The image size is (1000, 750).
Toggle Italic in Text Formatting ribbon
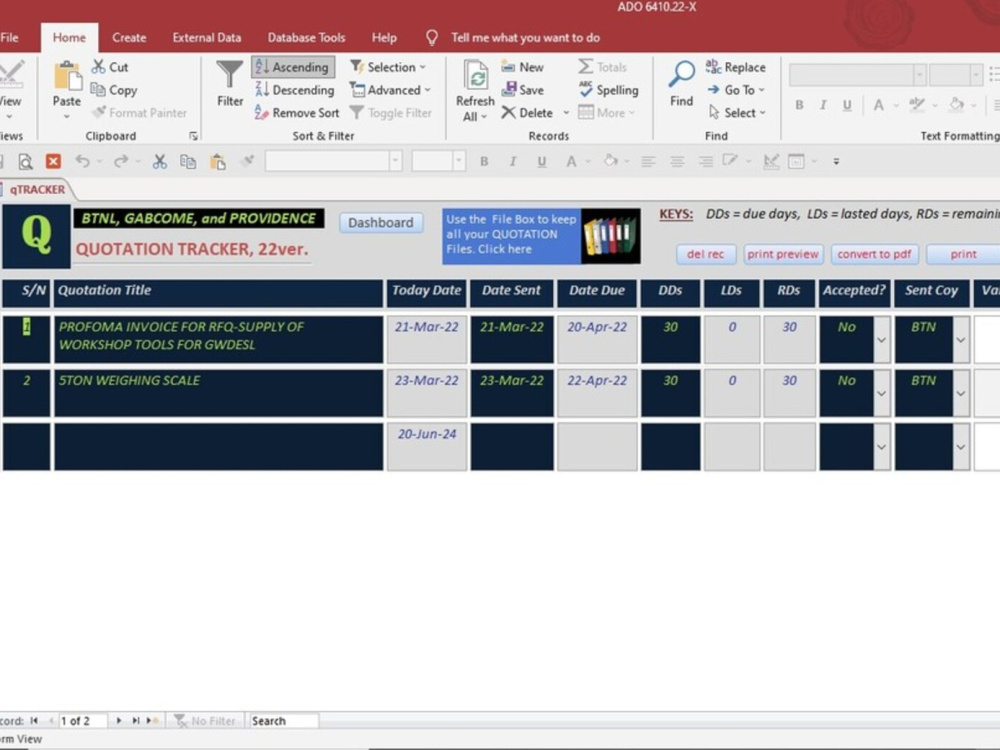(823, 105)
